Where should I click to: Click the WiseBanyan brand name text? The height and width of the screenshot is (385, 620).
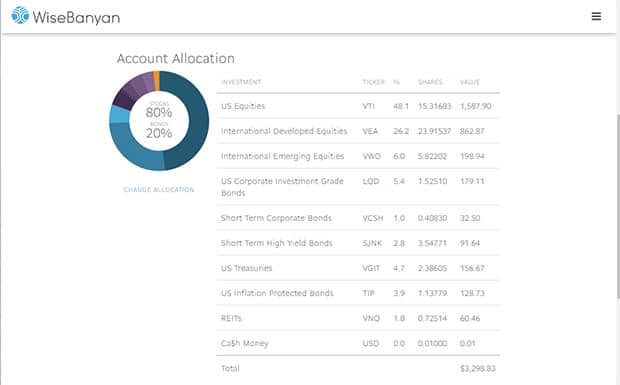[76, 17]
